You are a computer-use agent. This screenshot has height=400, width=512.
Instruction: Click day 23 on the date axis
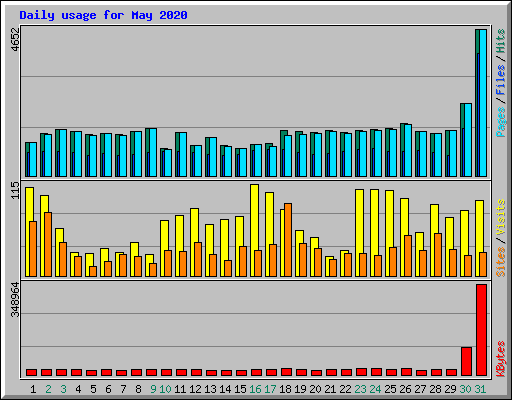pyautogui.click(x=360, y=389)
